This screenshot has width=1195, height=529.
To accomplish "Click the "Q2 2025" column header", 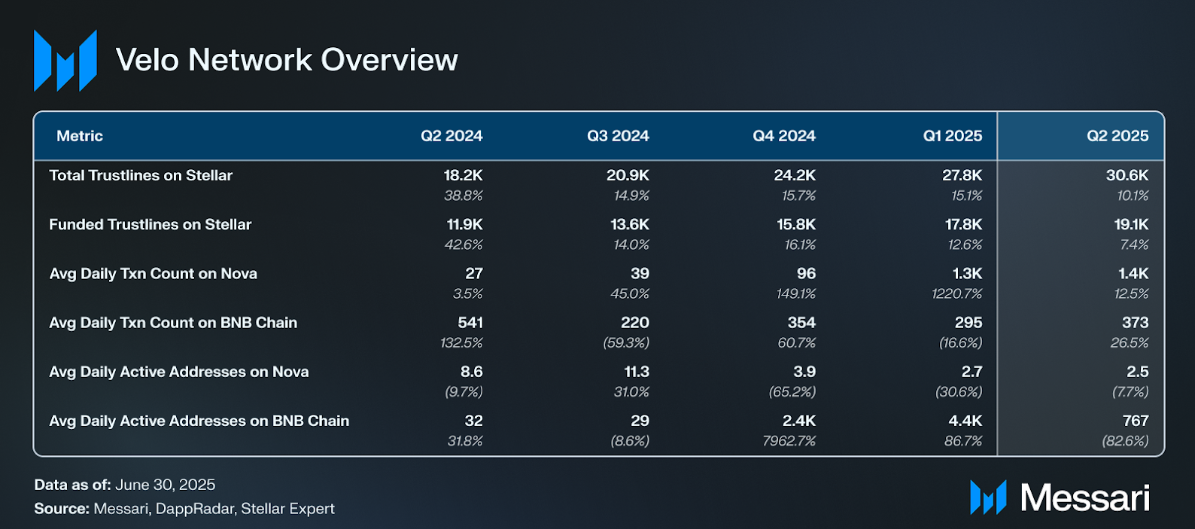I will [1117, 136].
